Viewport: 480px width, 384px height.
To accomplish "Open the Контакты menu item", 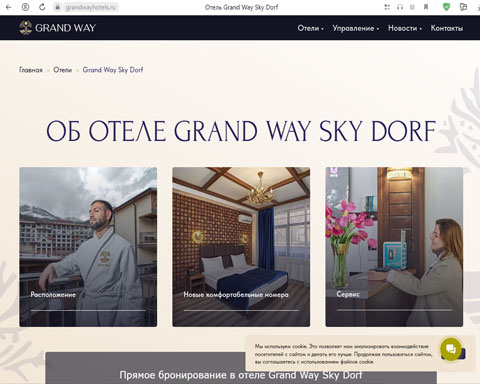I will click(x=447, y=28).
